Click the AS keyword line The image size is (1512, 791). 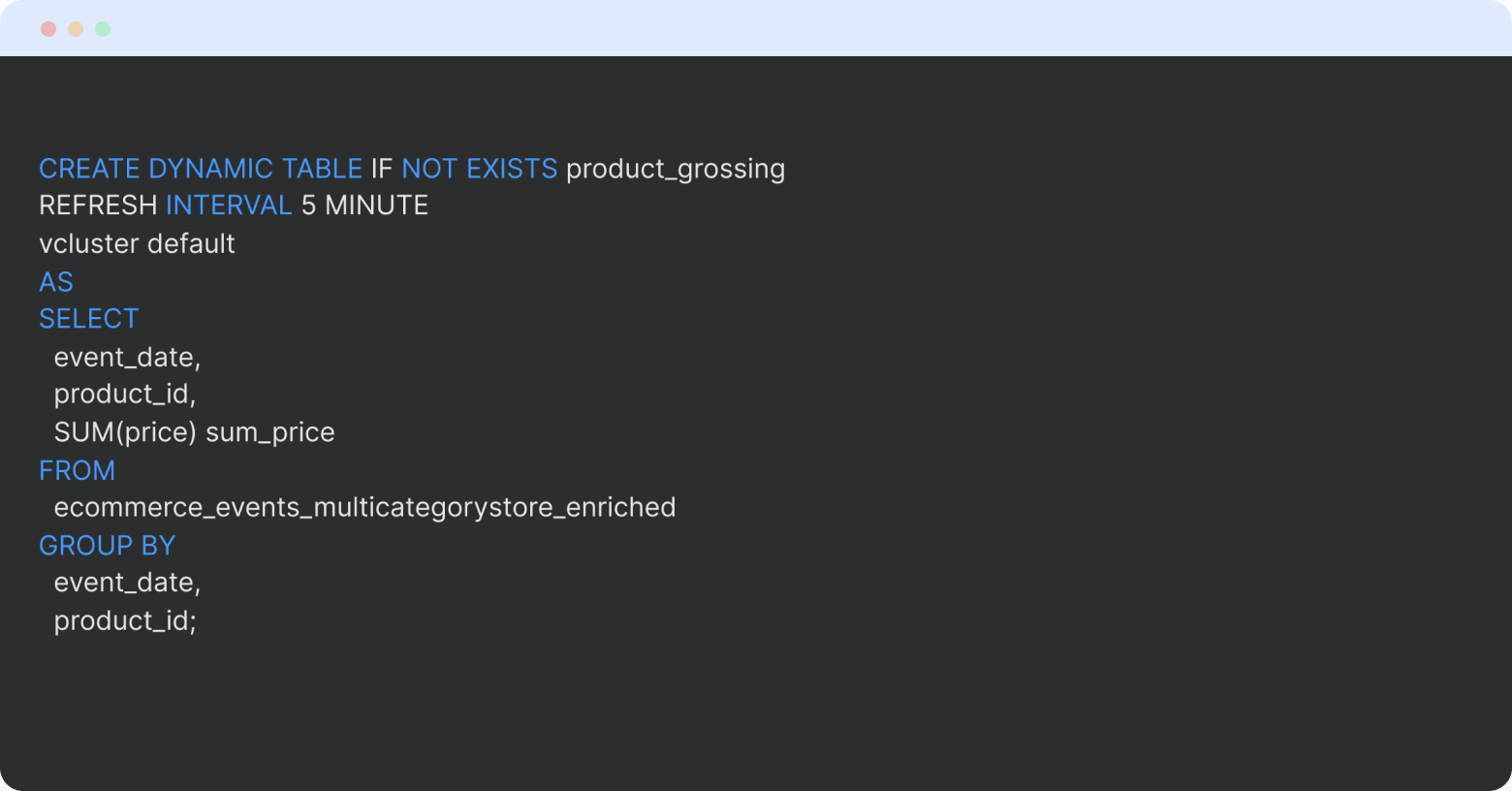click(56, 282)
